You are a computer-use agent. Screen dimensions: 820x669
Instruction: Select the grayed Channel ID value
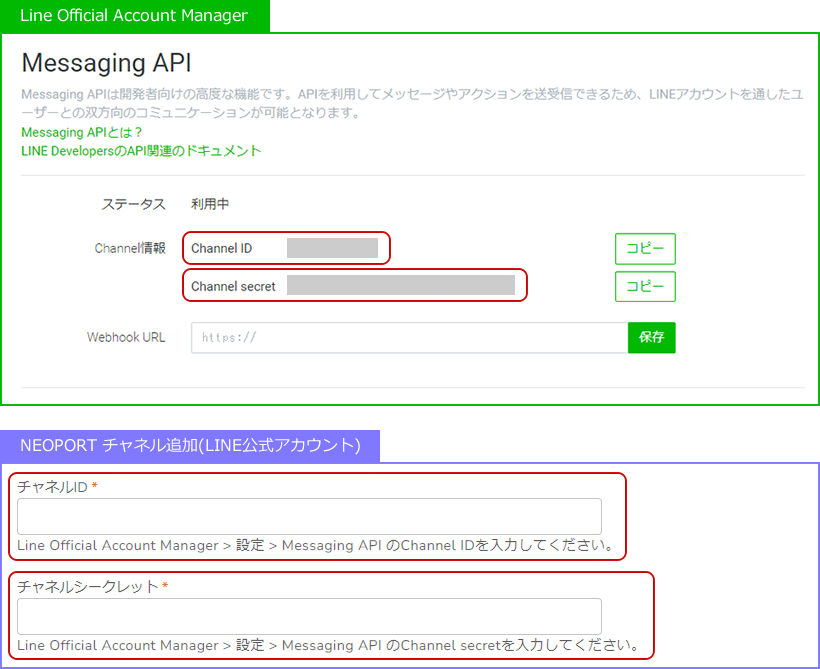tap(332, 248)
